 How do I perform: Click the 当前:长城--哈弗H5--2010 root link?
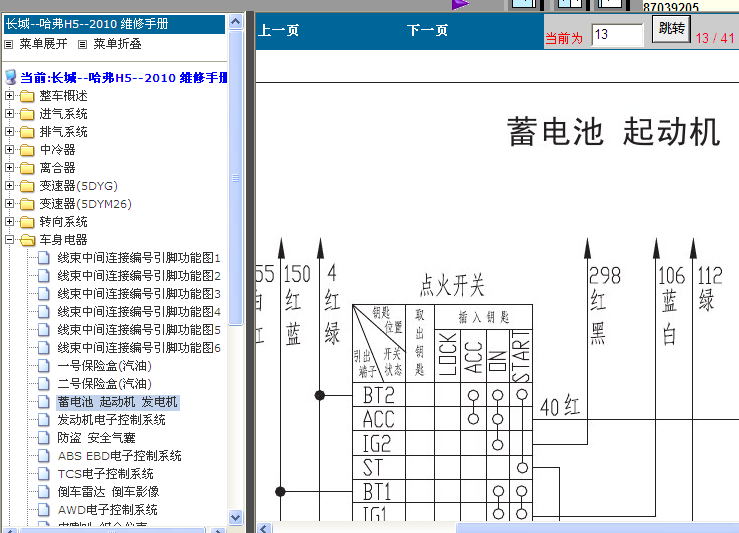124,77
